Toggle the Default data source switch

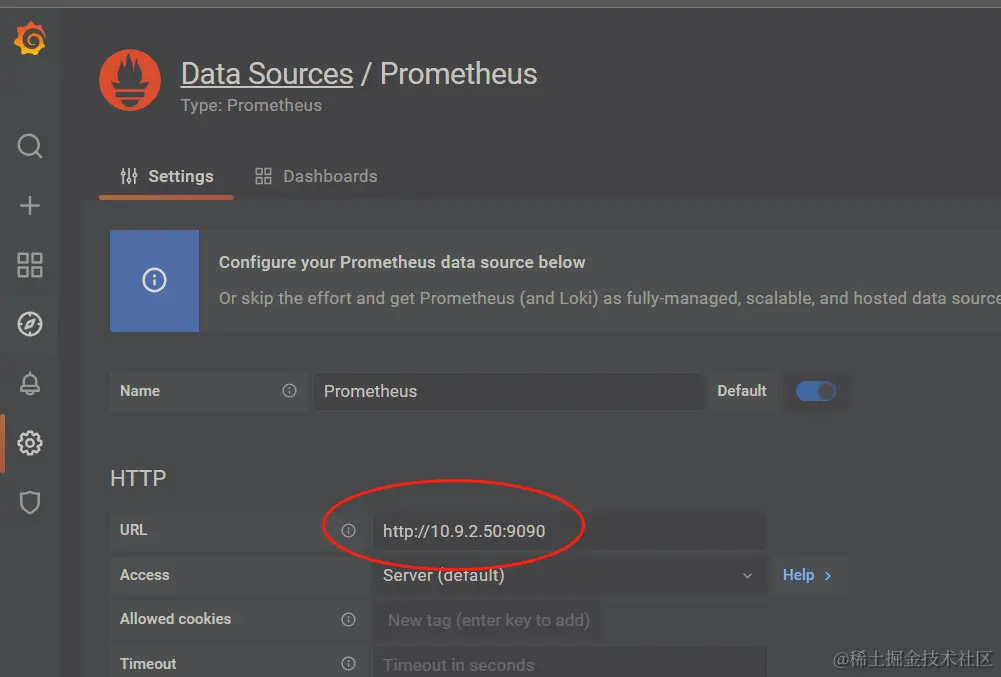point(815,391)
